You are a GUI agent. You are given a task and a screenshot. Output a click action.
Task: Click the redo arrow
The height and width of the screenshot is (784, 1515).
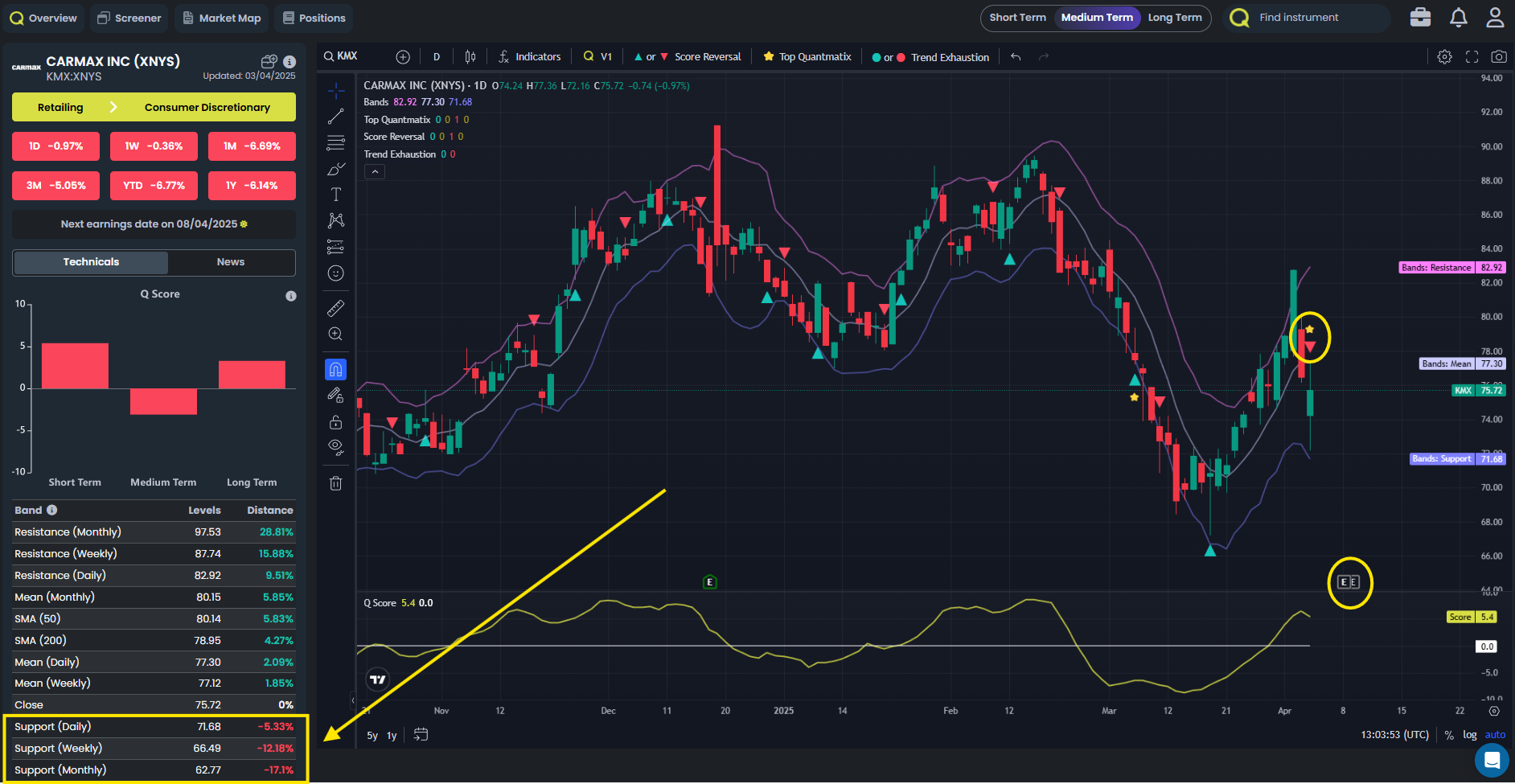1044,57
